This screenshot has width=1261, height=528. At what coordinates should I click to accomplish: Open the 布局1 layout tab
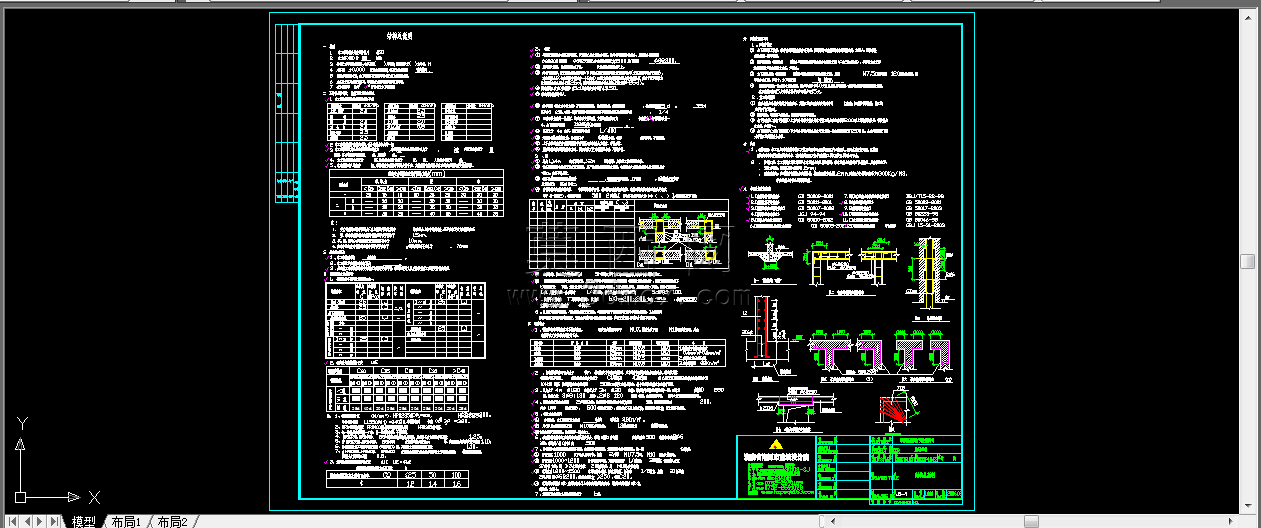point(126,521)
